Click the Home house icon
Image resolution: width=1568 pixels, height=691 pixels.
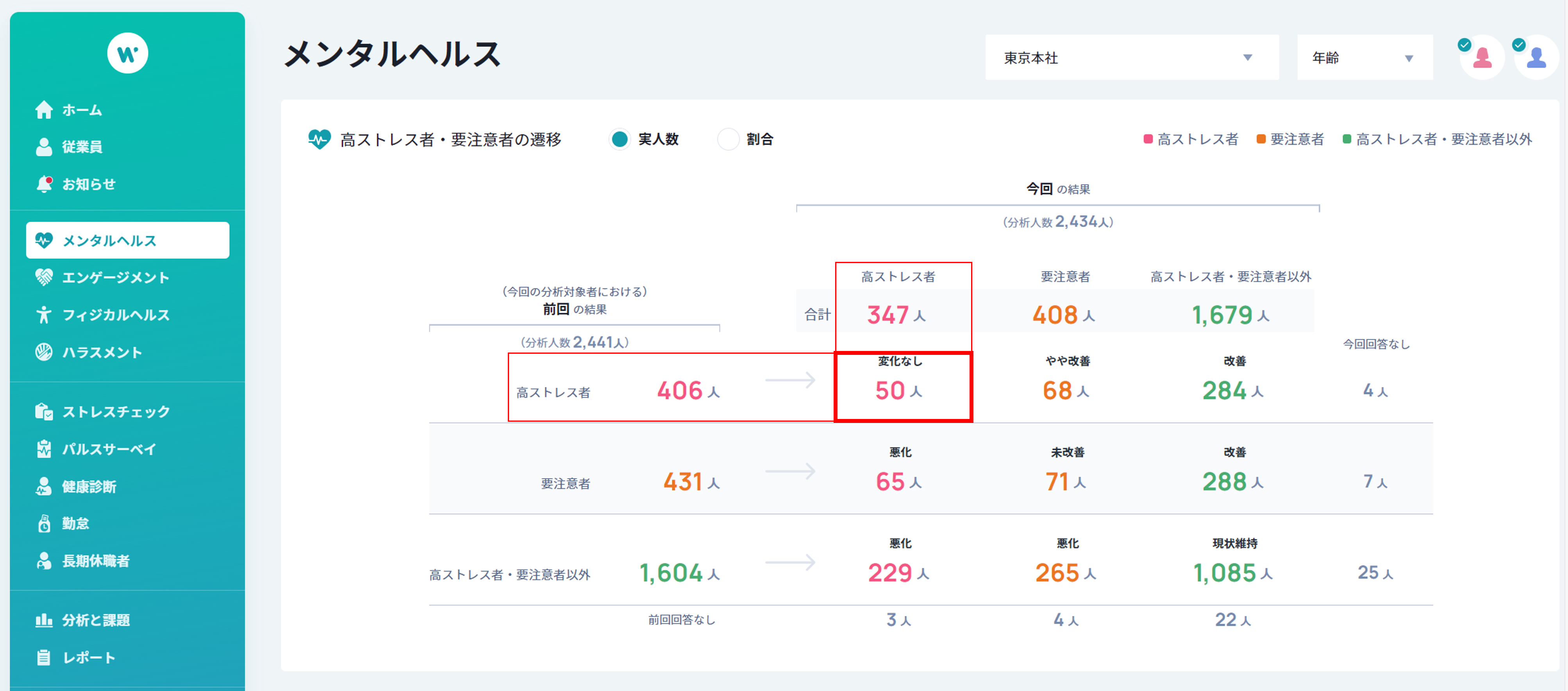44,109
